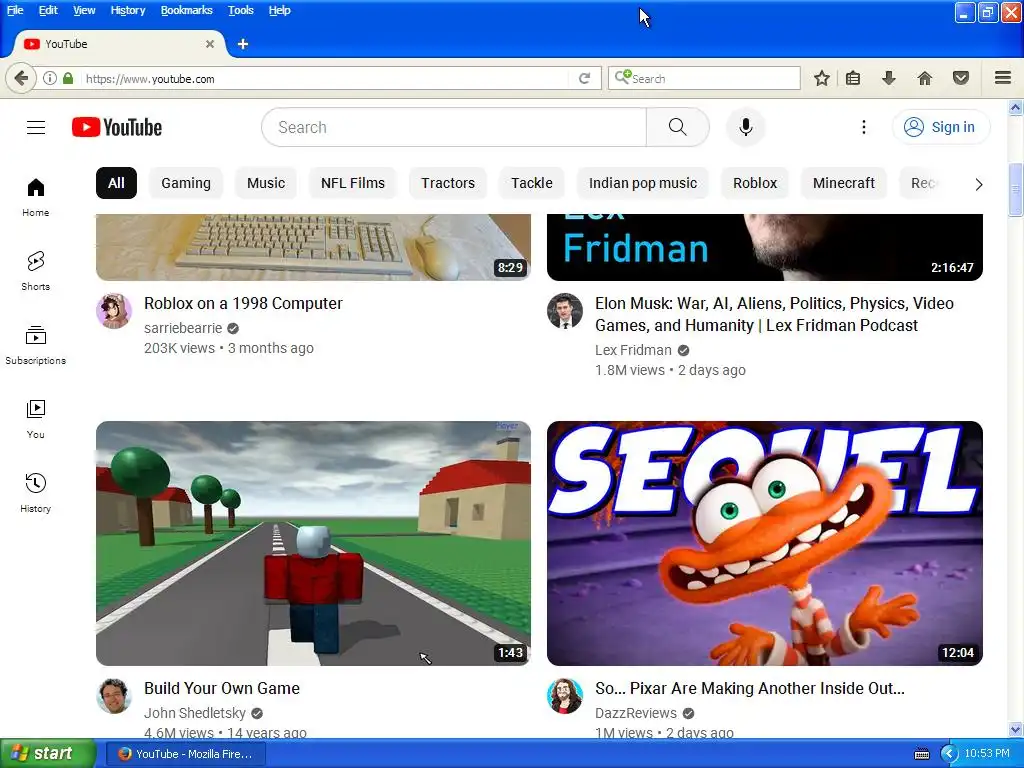1024x768 pixels.
Task: Click the Windows start button
Action: [48, 754]
